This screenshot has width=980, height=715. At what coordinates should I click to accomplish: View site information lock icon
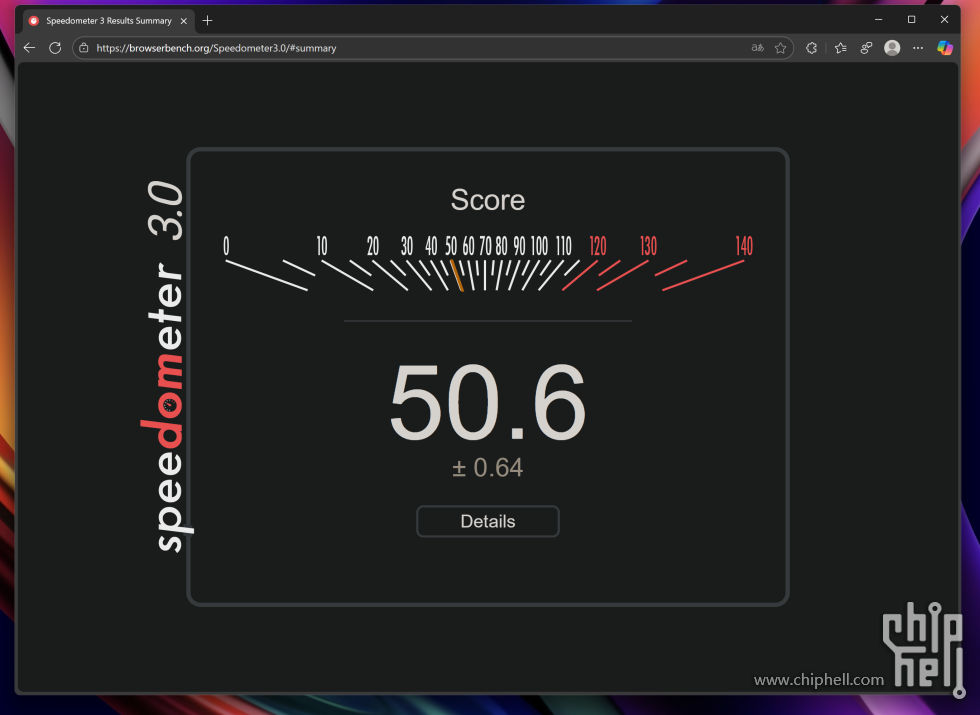pyautogui.click(x=84, y=48)
